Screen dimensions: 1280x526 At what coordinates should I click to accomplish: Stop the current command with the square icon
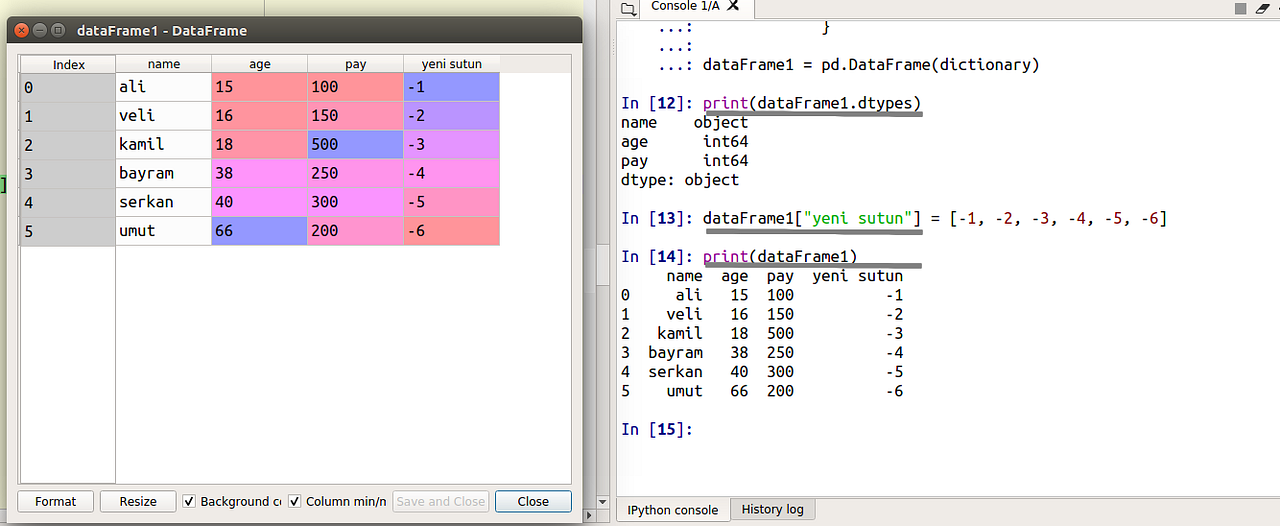[1240, 8]
